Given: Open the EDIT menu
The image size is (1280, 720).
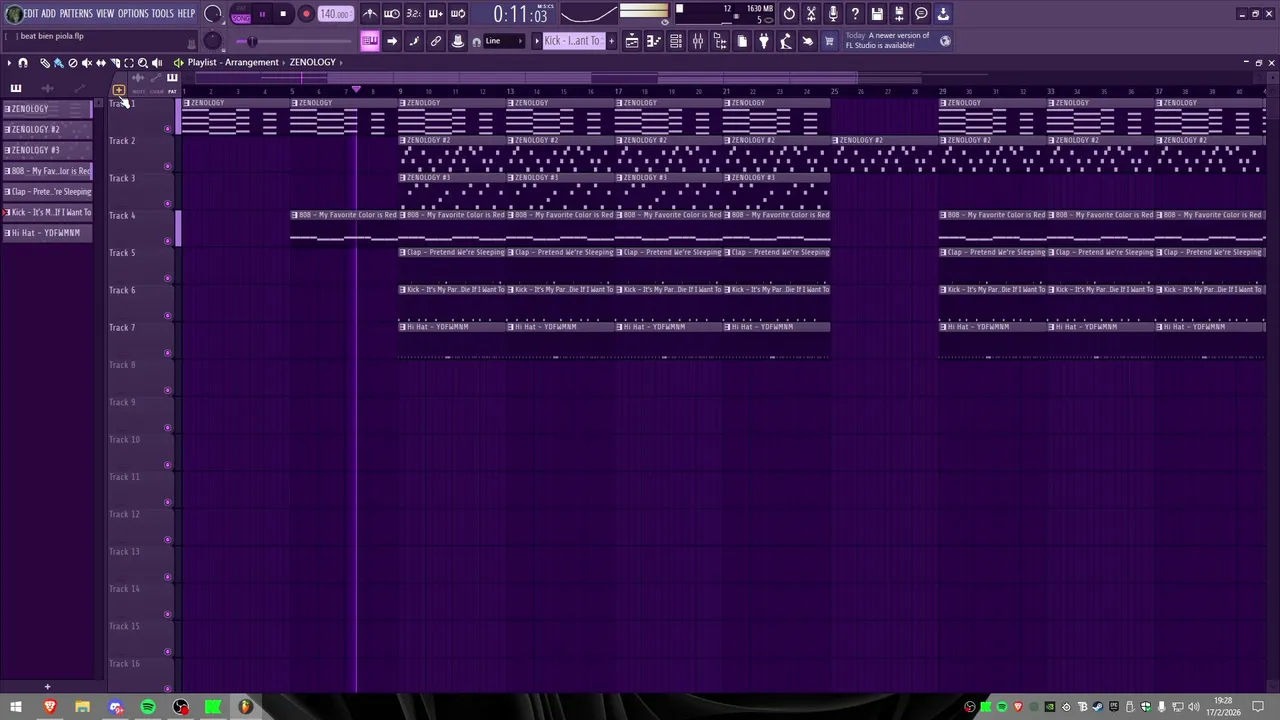Looking at the screenshot, I should click(31, 14).
